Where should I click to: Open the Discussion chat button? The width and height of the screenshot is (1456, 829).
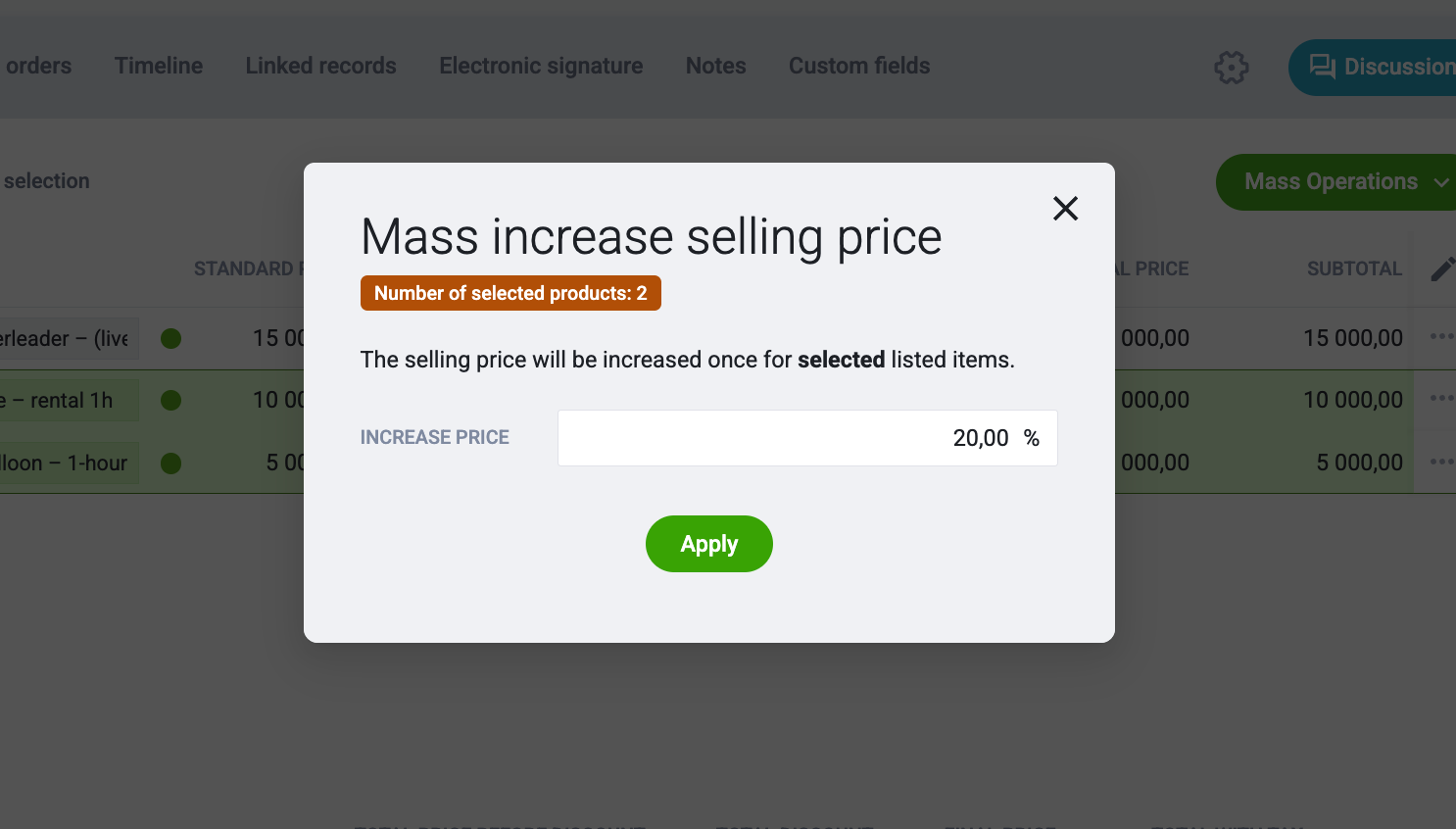(1374, 67)
